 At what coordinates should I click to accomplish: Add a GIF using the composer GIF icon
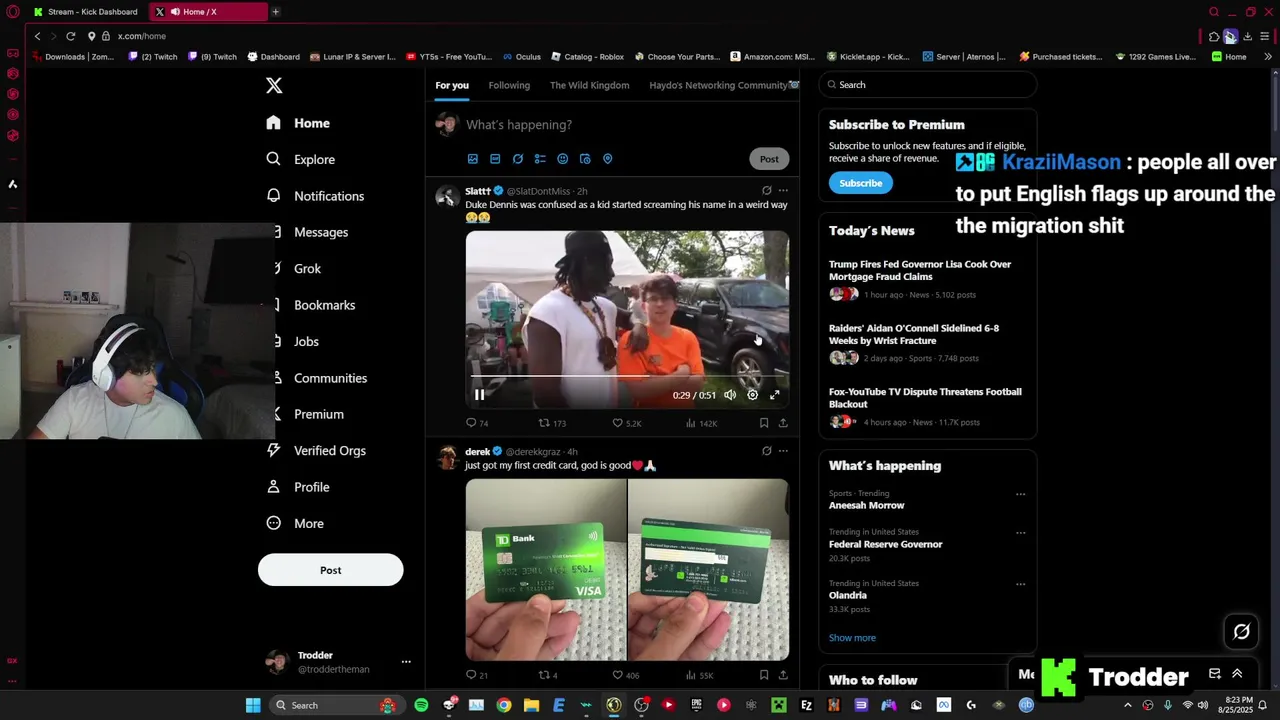tap(495, 159)
